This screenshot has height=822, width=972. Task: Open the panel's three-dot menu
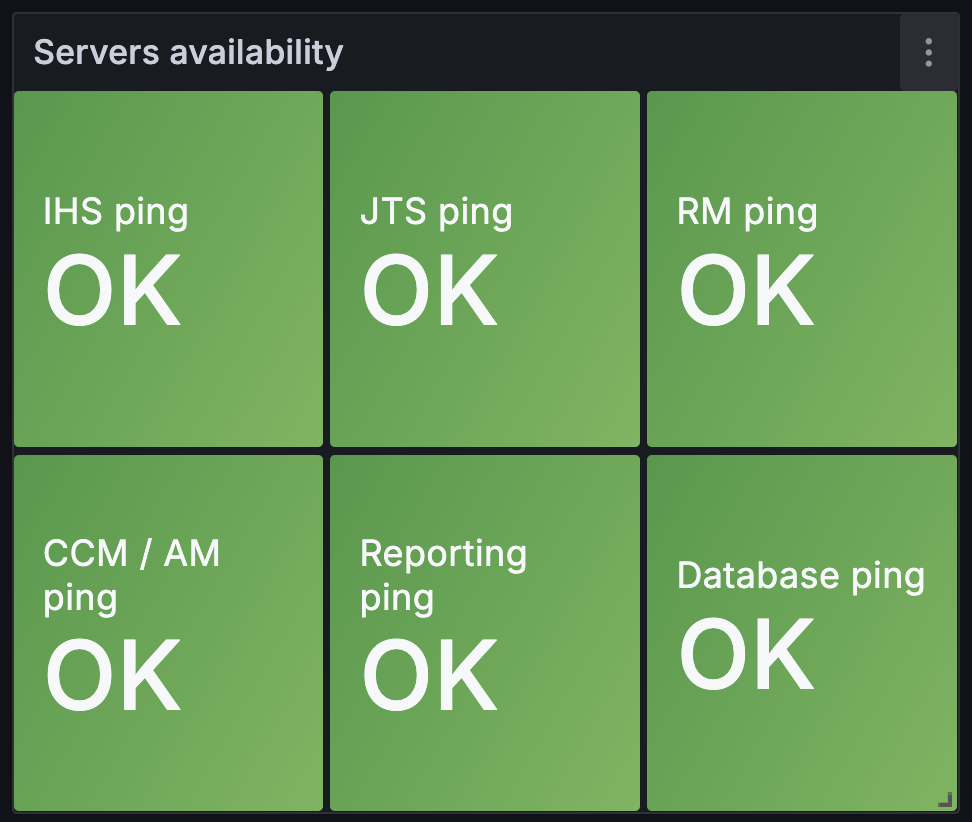pyautogui.click(x=928, y=53)
